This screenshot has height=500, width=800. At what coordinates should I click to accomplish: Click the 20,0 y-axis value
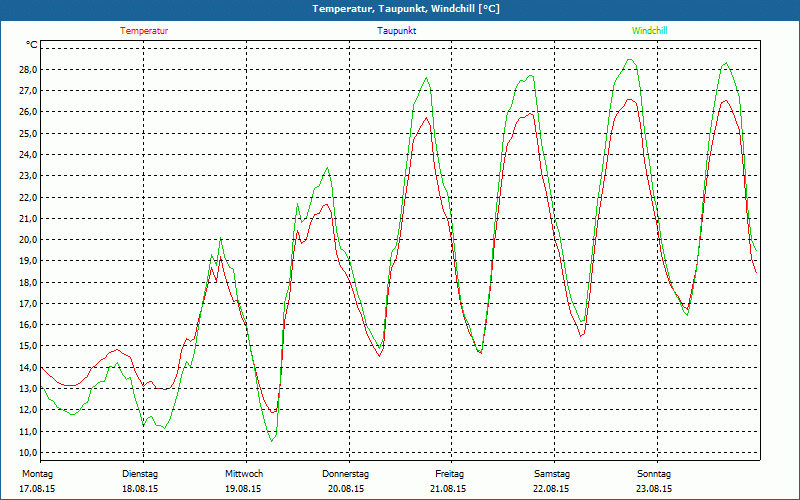[x=28, y=240]
